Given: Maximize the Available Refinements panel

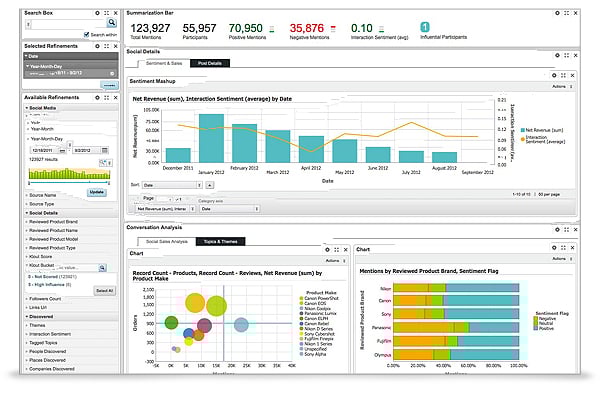Looking at the screenshot, I should pyautogui.click(x=106, y=97).
